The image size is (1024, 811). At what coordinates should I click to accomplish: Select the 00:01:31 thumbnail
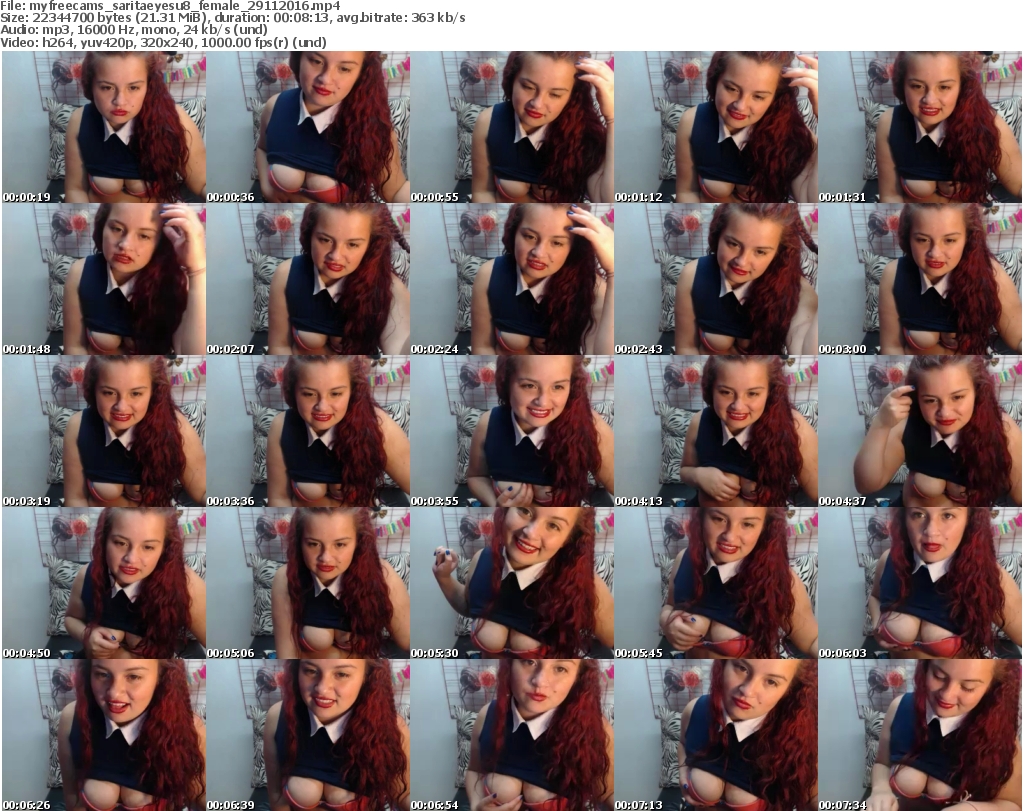[920, 127]
